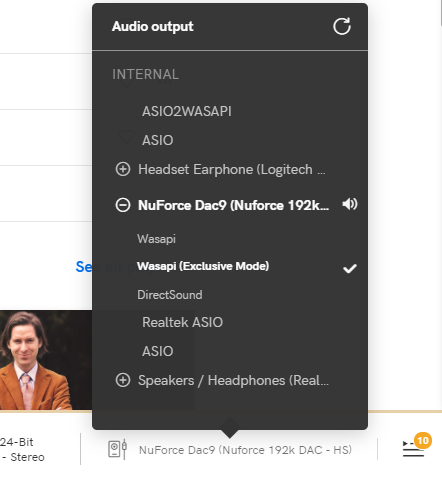Screen dimensions: 442x482
Task: Open the play queue with 10 badge
Action: point(416,445)
